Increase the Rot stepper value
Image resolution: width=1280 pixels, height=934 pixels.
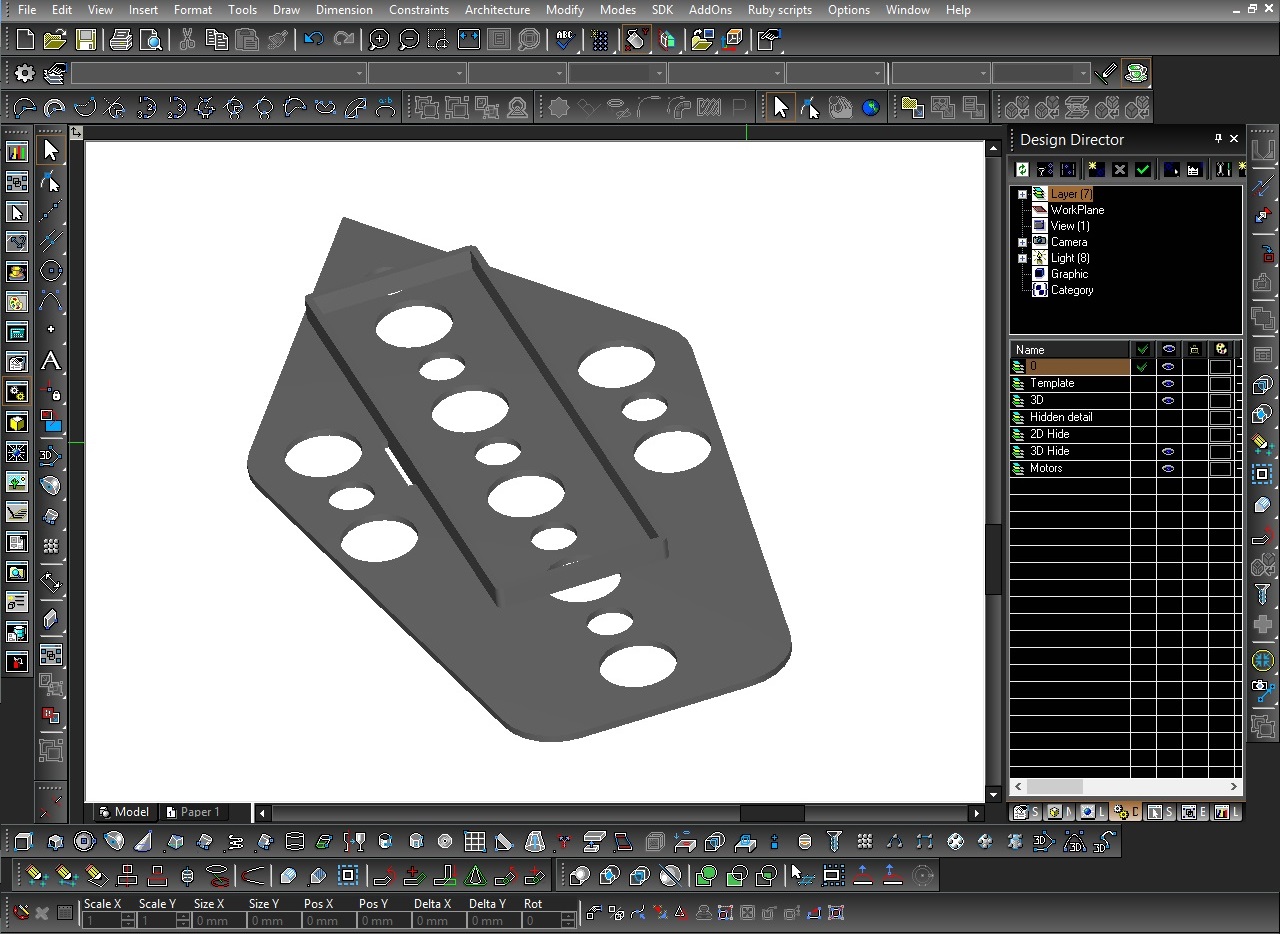click(568, 917)
